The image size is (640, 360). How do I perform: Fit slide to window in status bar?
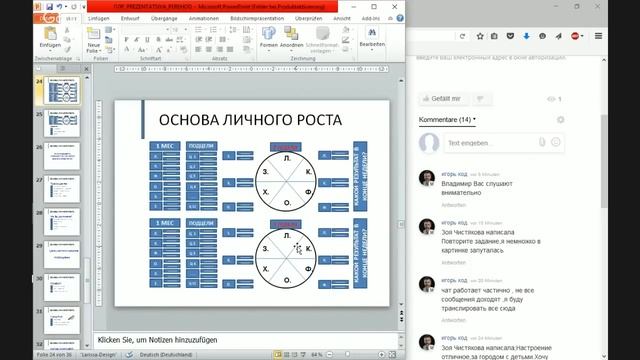click(x=392, y=355)
